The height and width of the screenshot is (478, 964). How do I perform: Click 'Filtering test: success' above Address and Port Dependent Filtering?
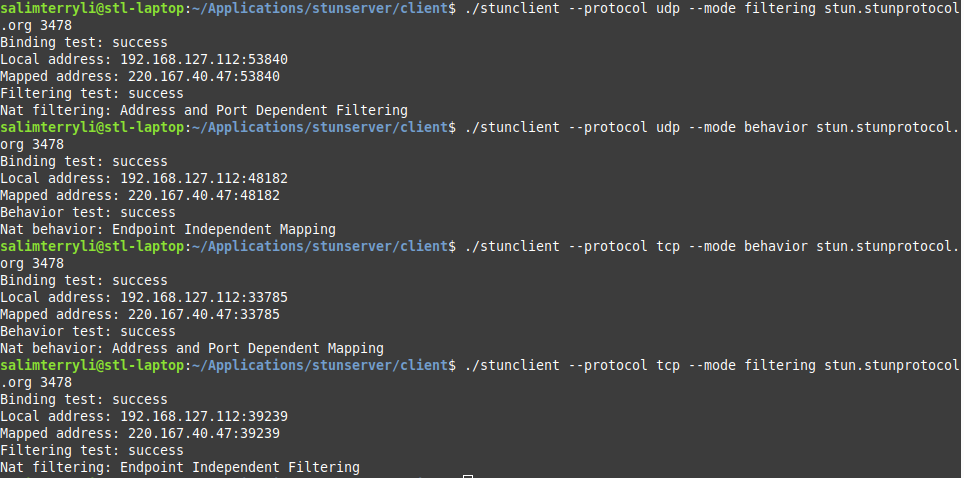[x=92, y=94]
